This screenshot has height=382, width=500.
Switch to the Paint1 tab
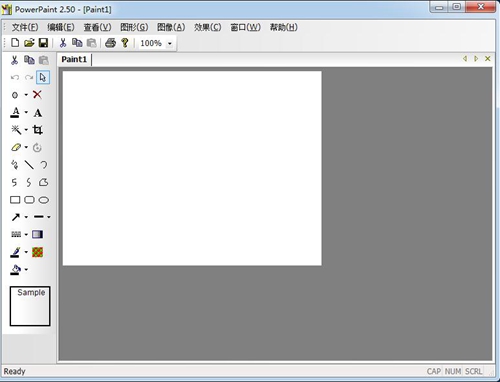(74, 59)
